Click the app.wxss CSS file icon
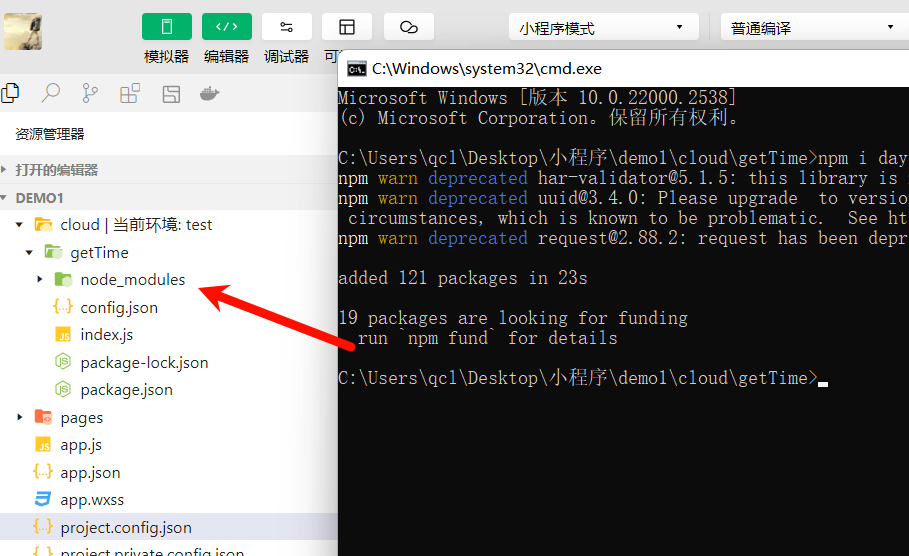This screenshot has width=909, height=556. click(43, 499)
